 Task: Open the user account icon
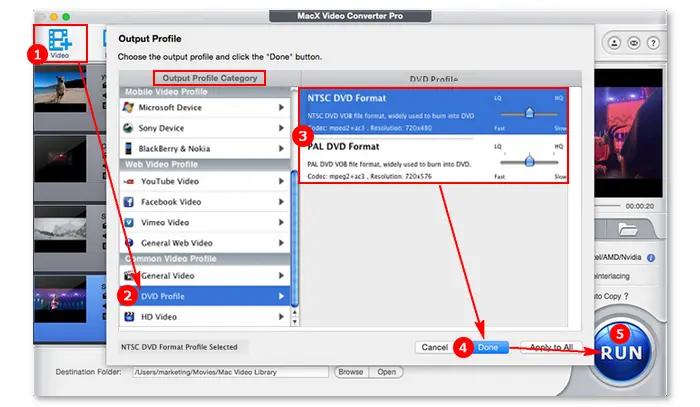click(614, 43)
